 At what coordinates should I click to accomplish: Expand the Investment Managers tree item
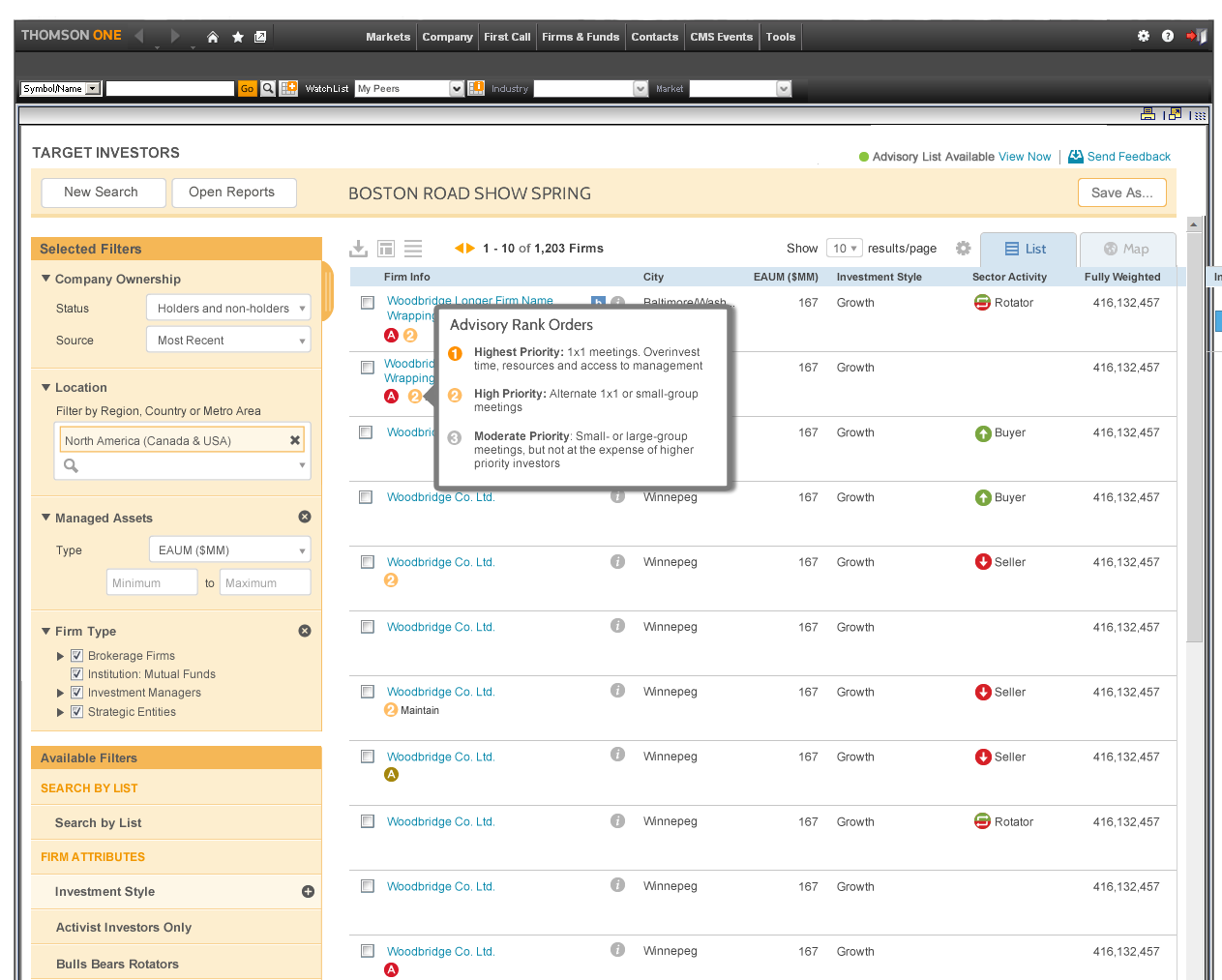pyautogui.click(x=61, y=693)
